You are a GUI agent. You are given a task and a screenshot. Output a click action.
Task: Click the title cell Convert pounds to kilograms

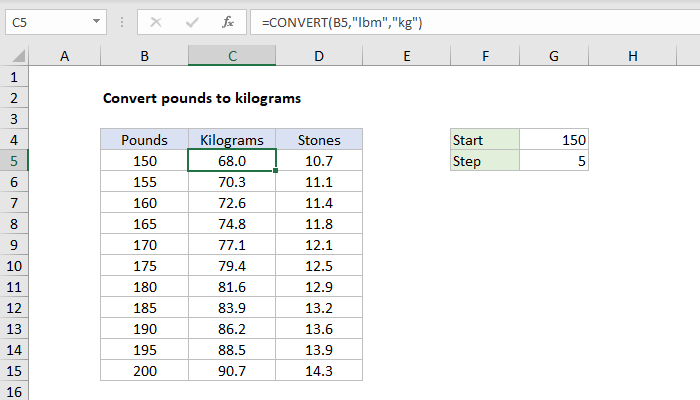pyautogui.click(x=201, y=99)
